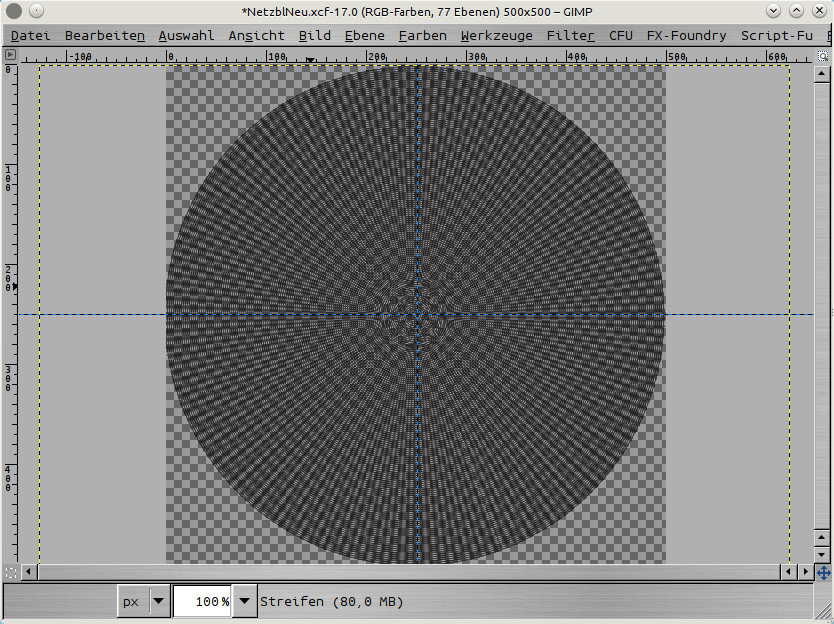Click the blue horizontal guide line
Image resolution: width=834 pixels, height=624 pixels.
[x=100, y=314]
